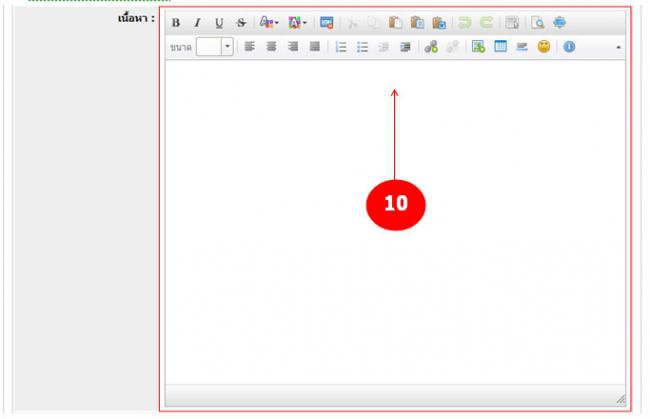Click the ขนาด size label
Image resolution: width=650 pixels, height=419 pixels.
point(181,47)
